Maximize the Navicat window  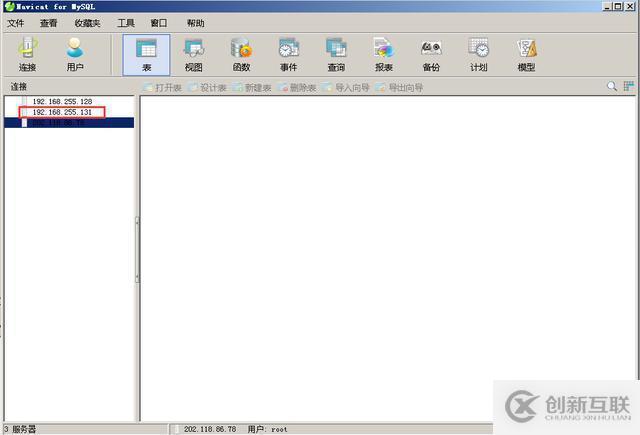click(x=618, y=6)
